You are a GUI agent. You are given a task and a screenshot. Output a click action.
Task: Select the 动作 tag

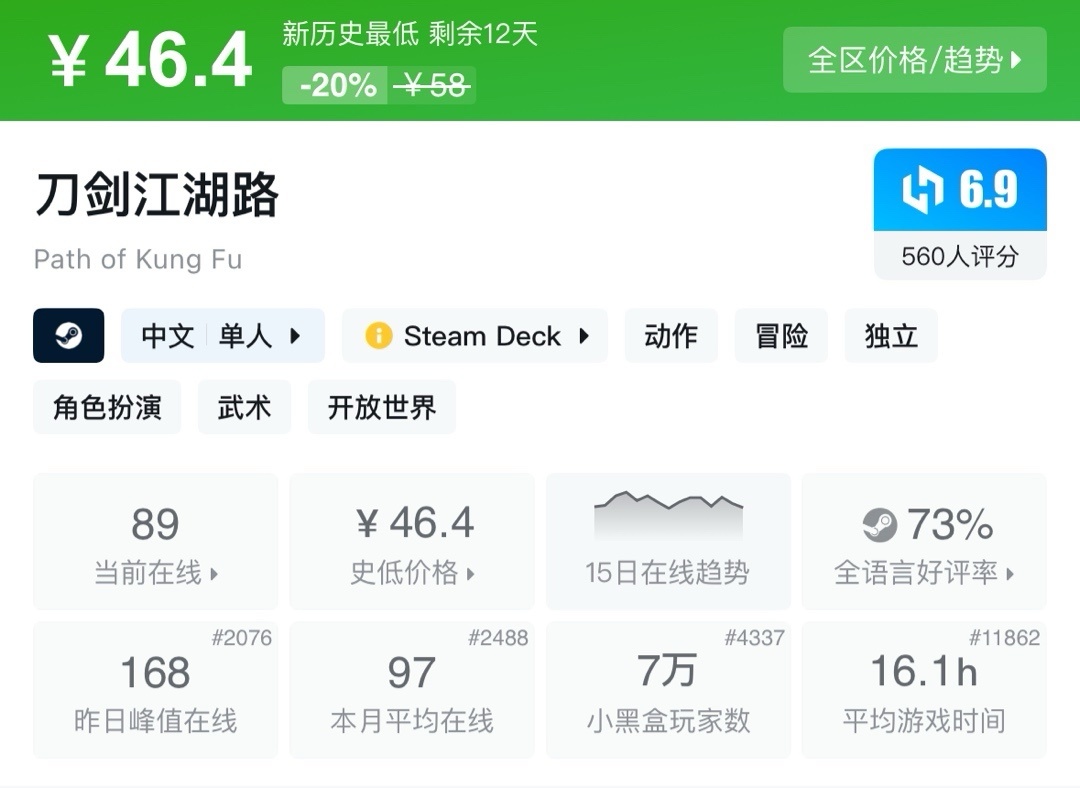(671, 336)
